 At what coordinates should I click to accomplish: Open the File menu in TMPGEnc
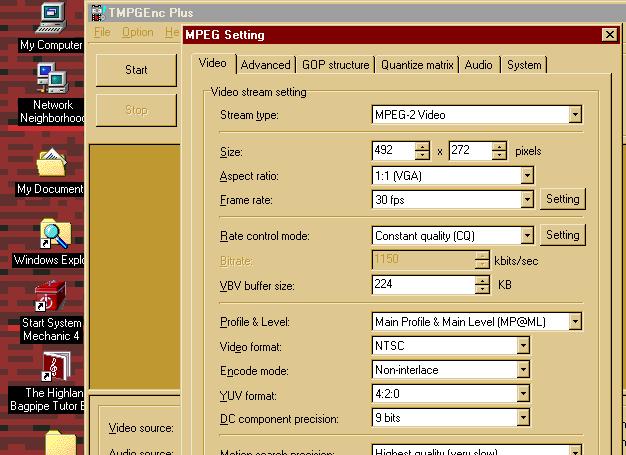102,32
